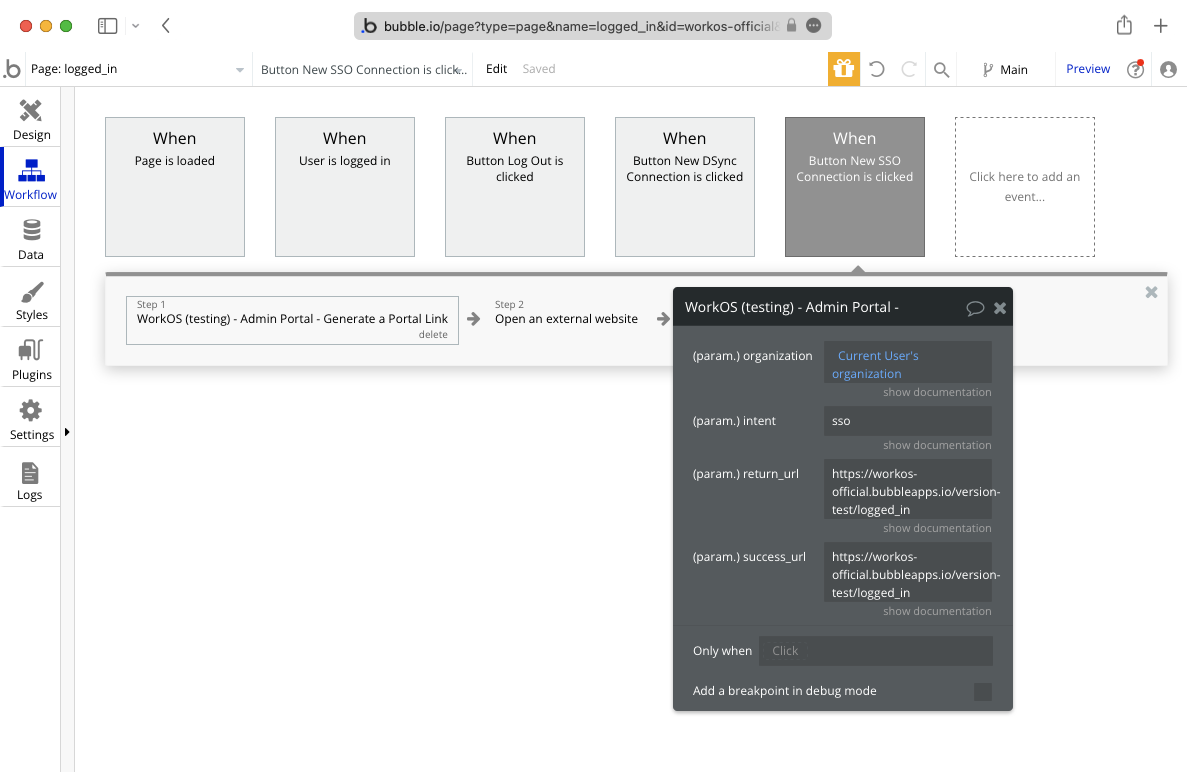1187x772 pixels.
Task: Switch to the Workflow tab
Action: (x=31, y=177)
